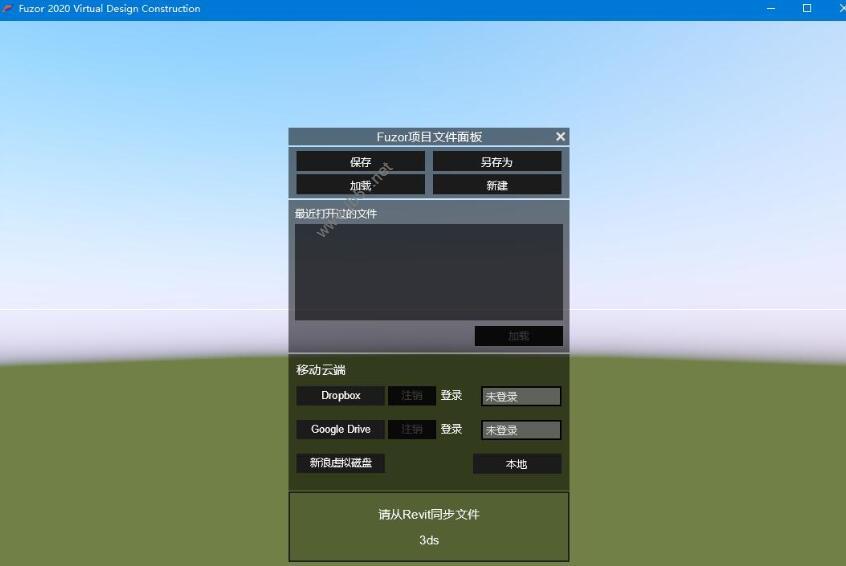The image size is (846, 566).
Task: Click the 注销 button in Google Drive row
Action: pos(412,429)
